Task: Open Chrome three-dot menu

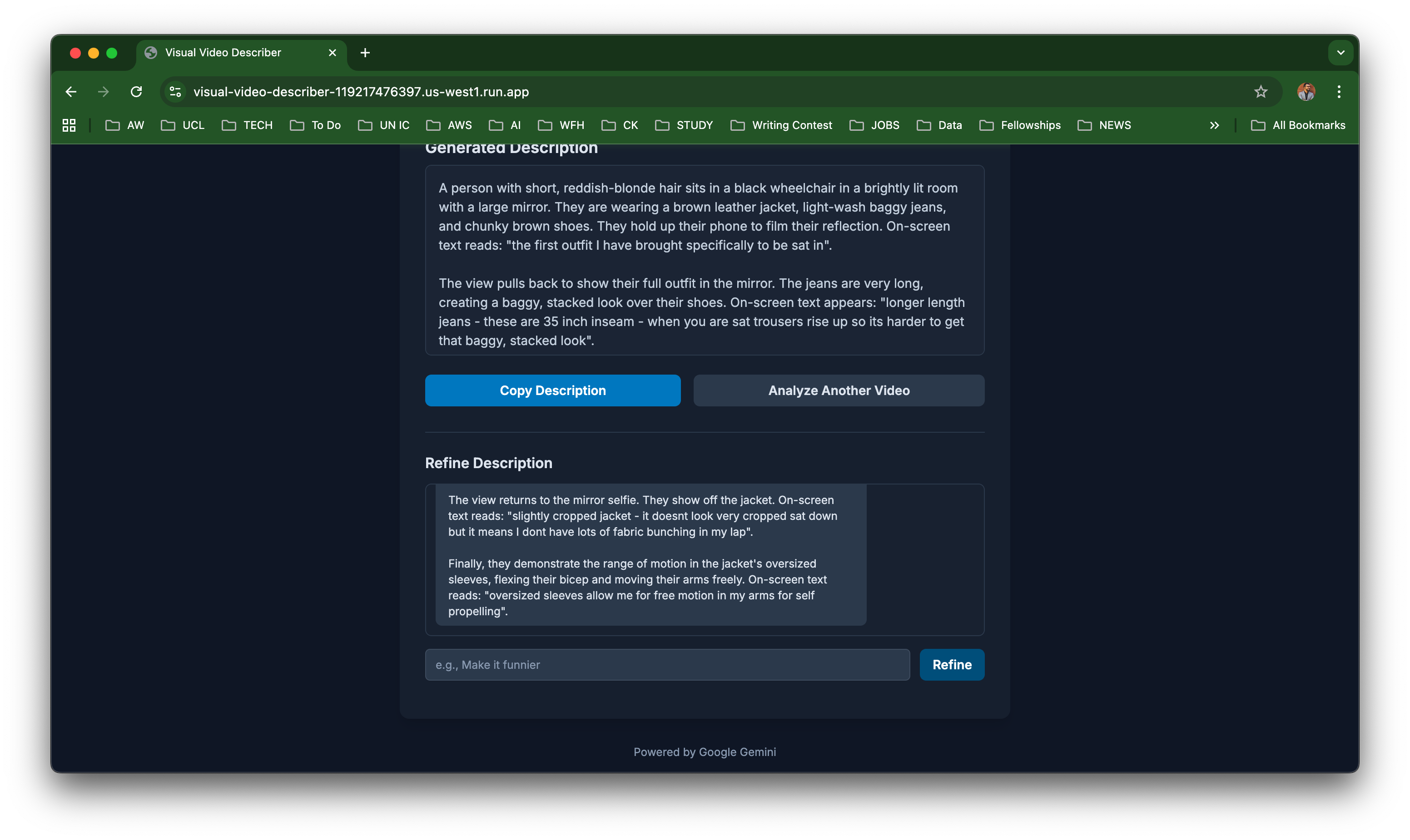Action: (x=1339, y=92)
